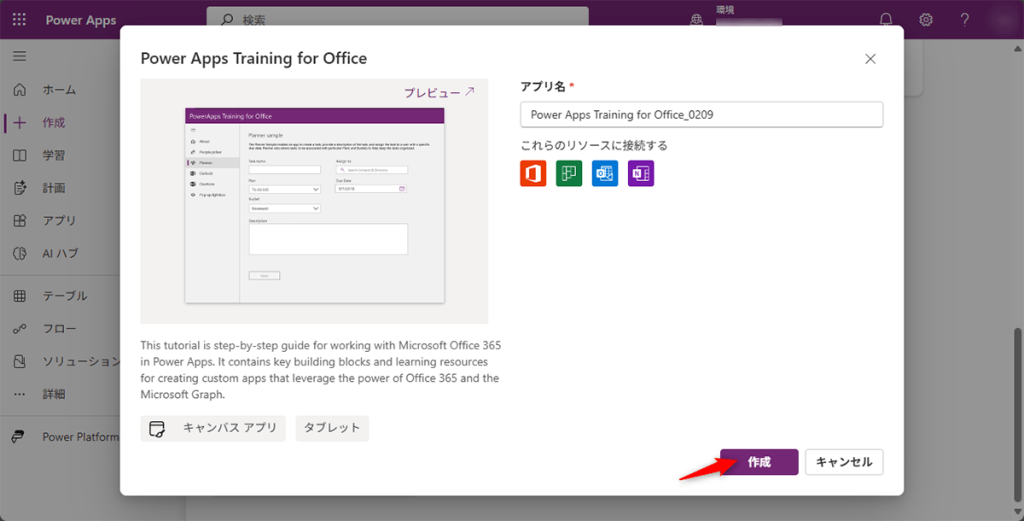Focus the アプリ名 text field
Image resolution: width=1024 pixels, height=521 pixels.
click(x=701, y=114)
